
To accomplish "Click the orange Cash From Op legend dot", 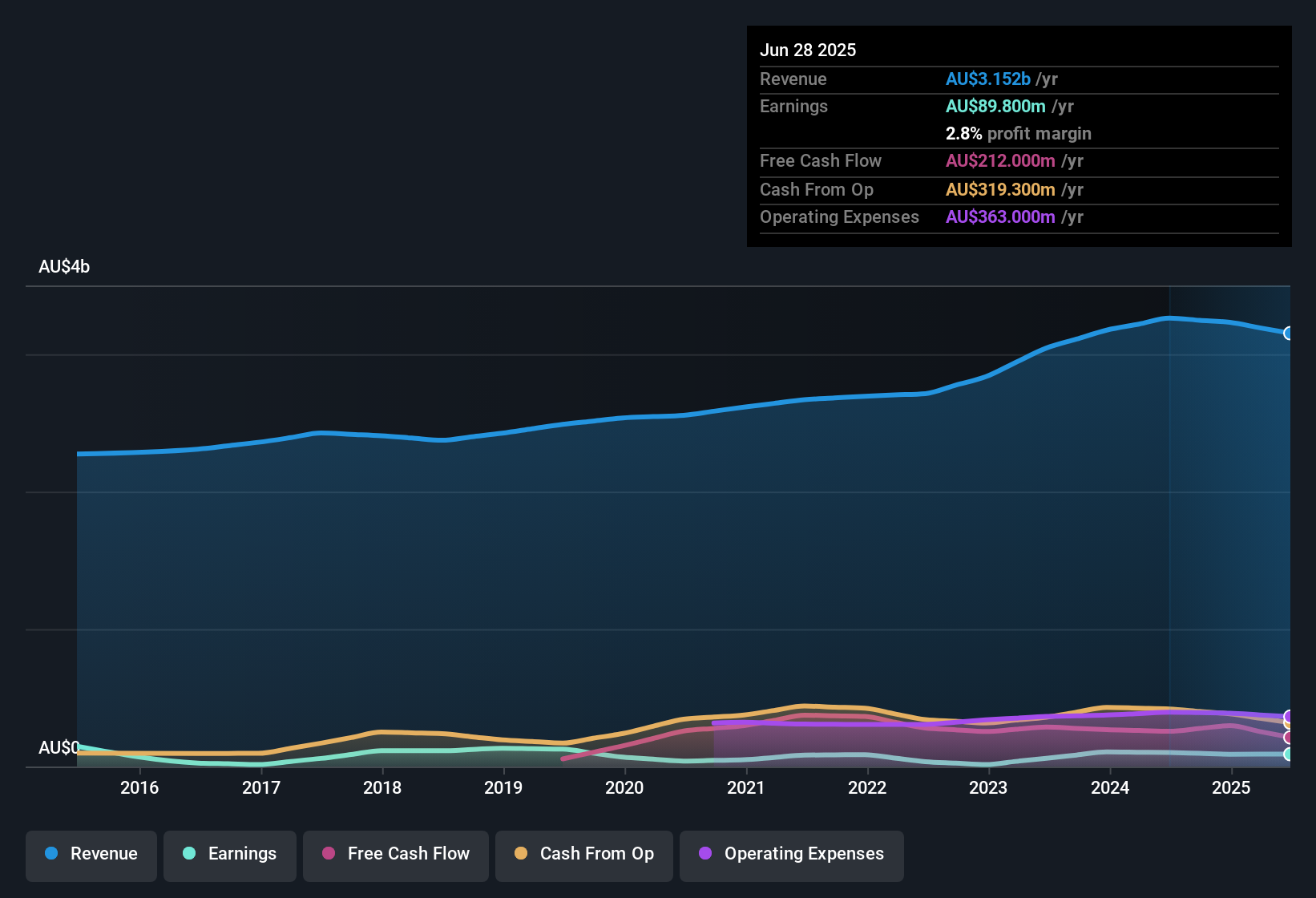I will [x=521, y=854].
